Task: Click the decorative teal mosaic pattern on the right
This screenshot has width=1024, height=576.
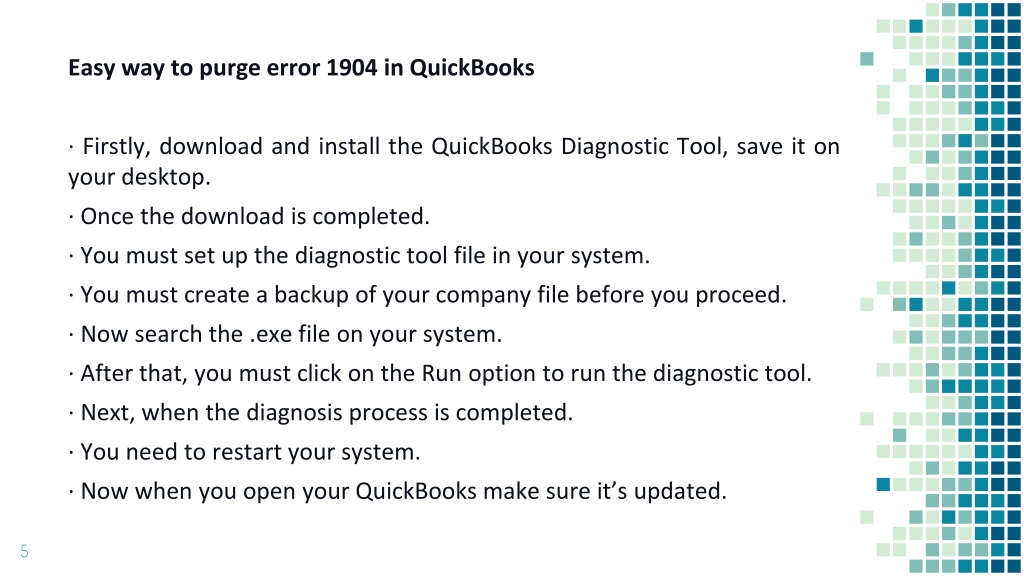Action: (x=940, y=288)
